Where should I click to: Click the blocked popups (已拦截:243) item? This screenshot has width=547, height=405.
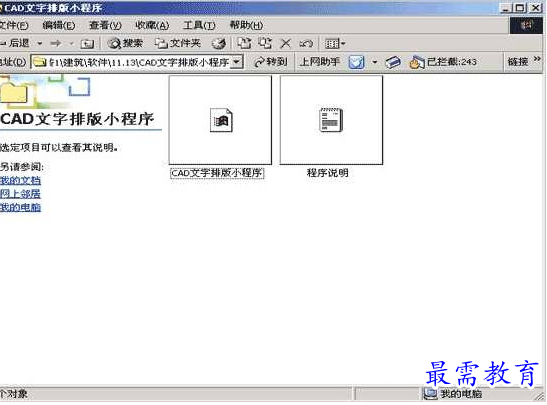[443, 62]
